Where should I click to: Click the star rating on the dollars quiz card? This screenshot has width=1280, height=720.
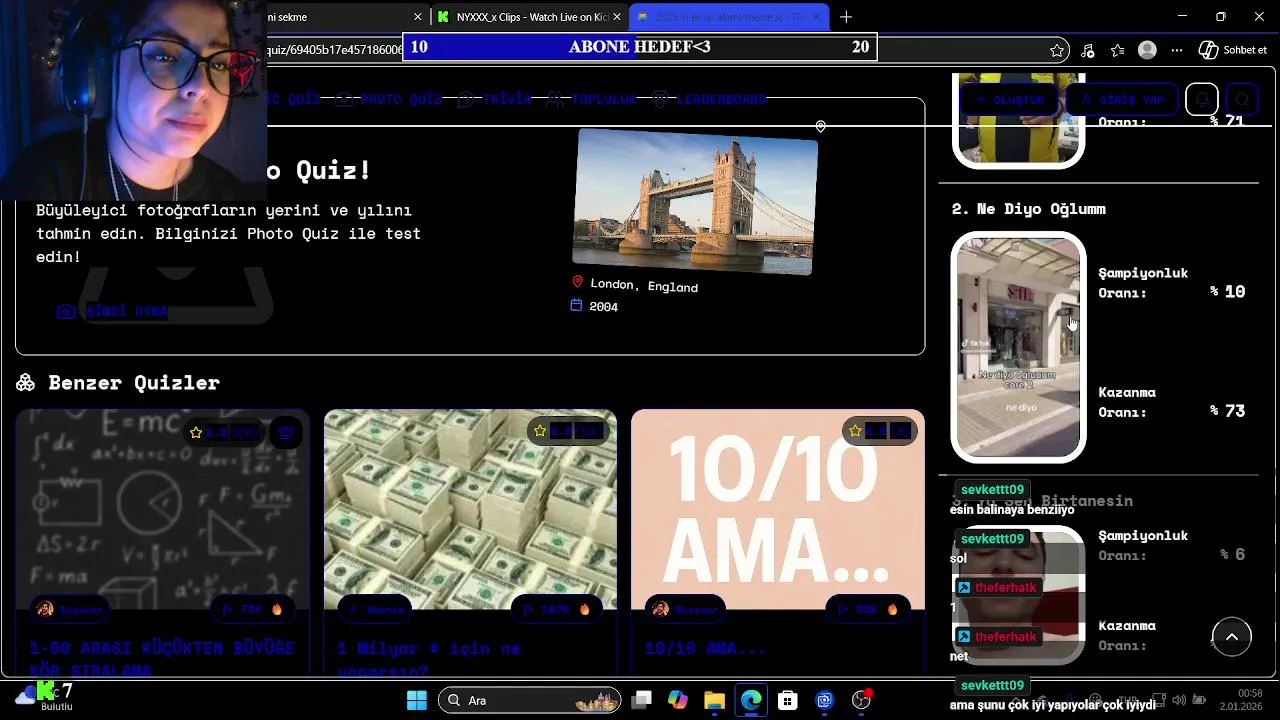tap(567, 431)
